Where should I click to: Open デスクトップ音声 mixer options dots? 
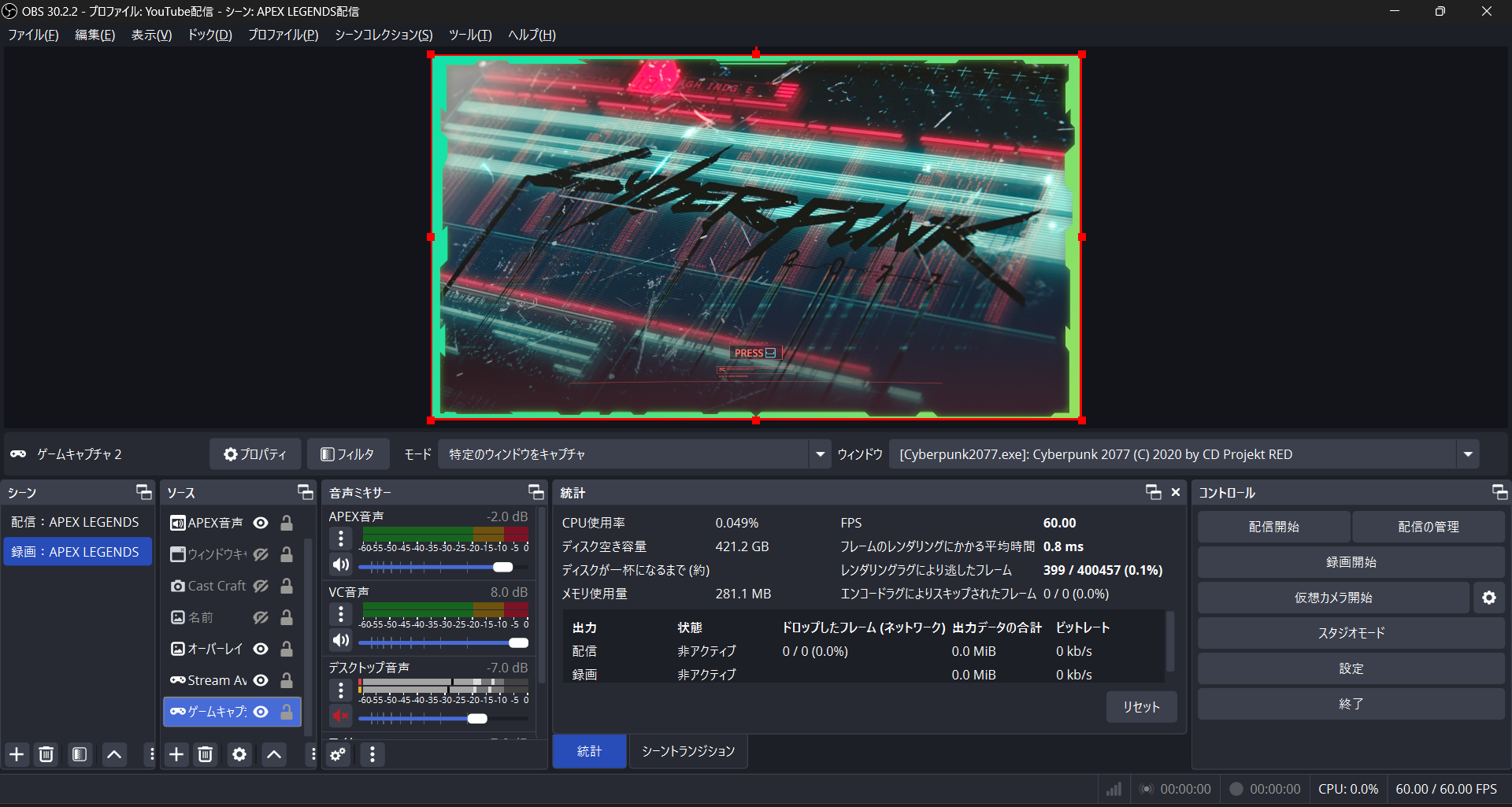341,690
